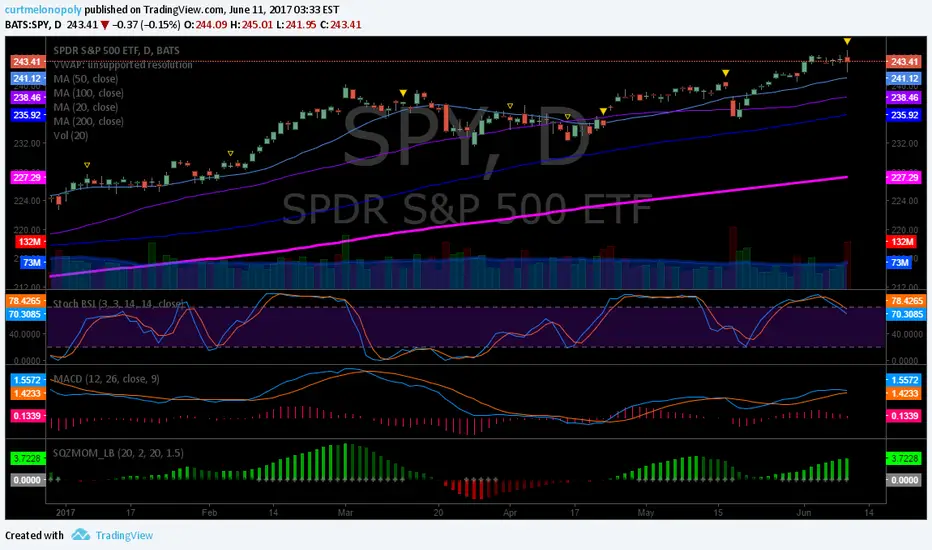The width and height of the screenshot is (932, 550).
Task: Open the curtmelonopoly author profile link
Action: [43, 10]
